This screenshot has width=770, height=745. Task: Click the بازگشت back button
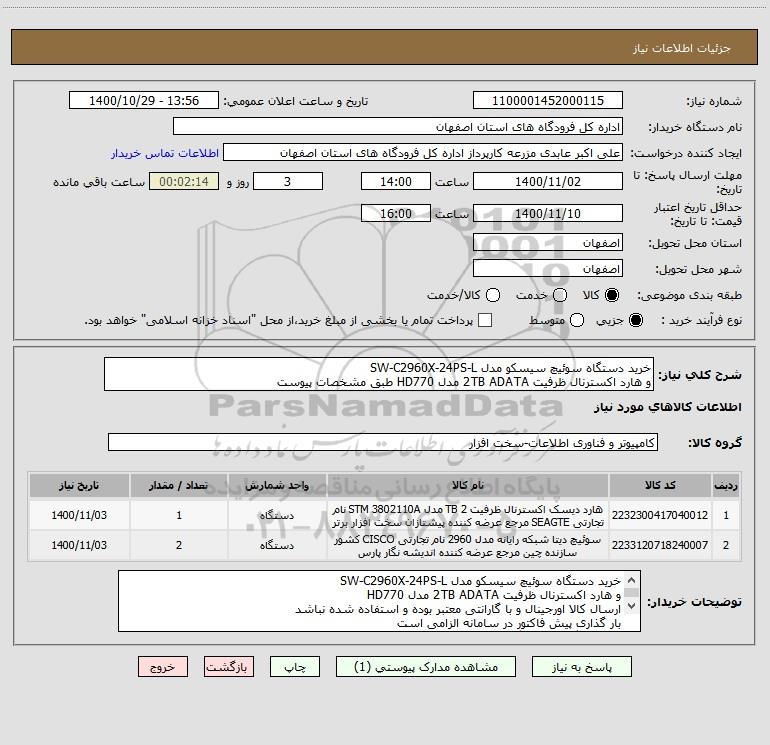[229, 667]
